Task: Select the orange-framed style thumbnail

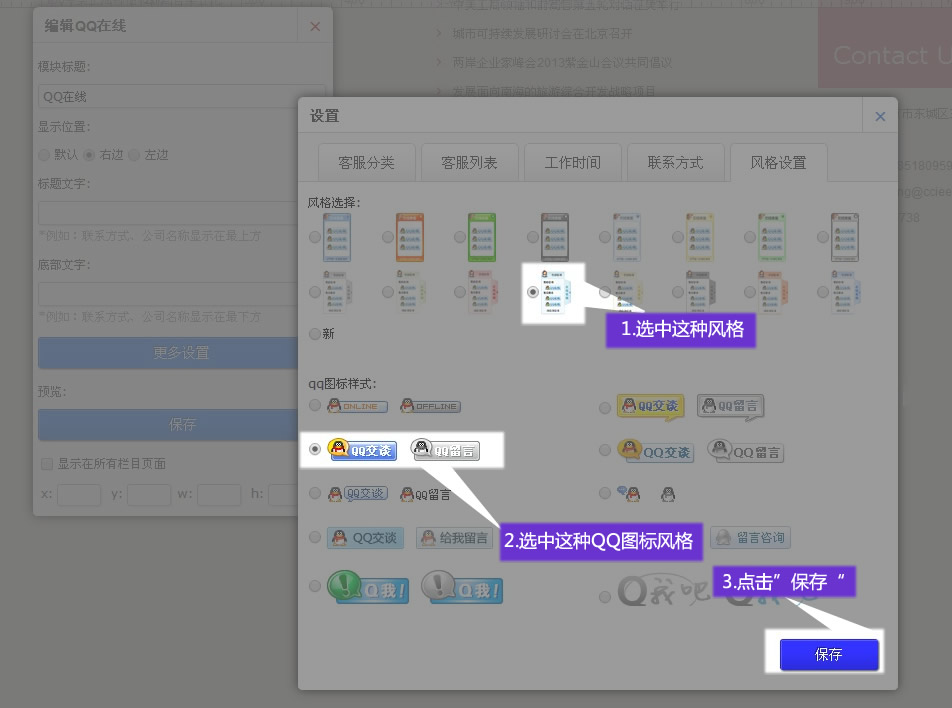Action: point(410,237)
